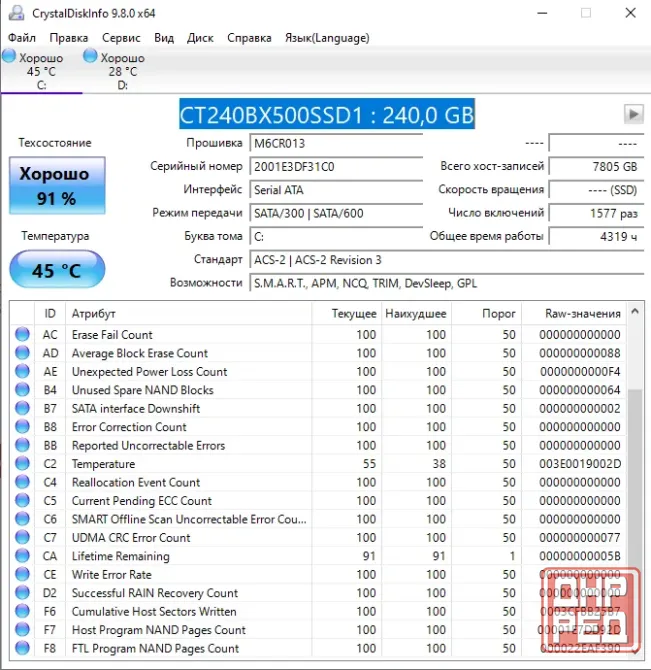The image size is (651, 670).
Task: Open the Язык(Language) menu
Action: coord(327,38)
